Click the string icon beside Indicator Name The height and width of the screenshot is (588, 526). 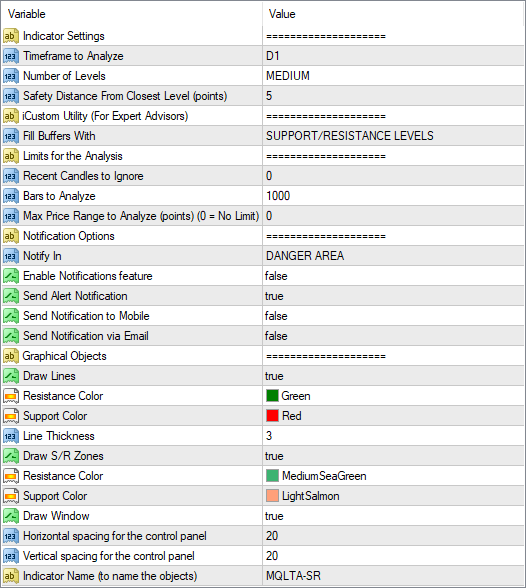coord(10,576)
